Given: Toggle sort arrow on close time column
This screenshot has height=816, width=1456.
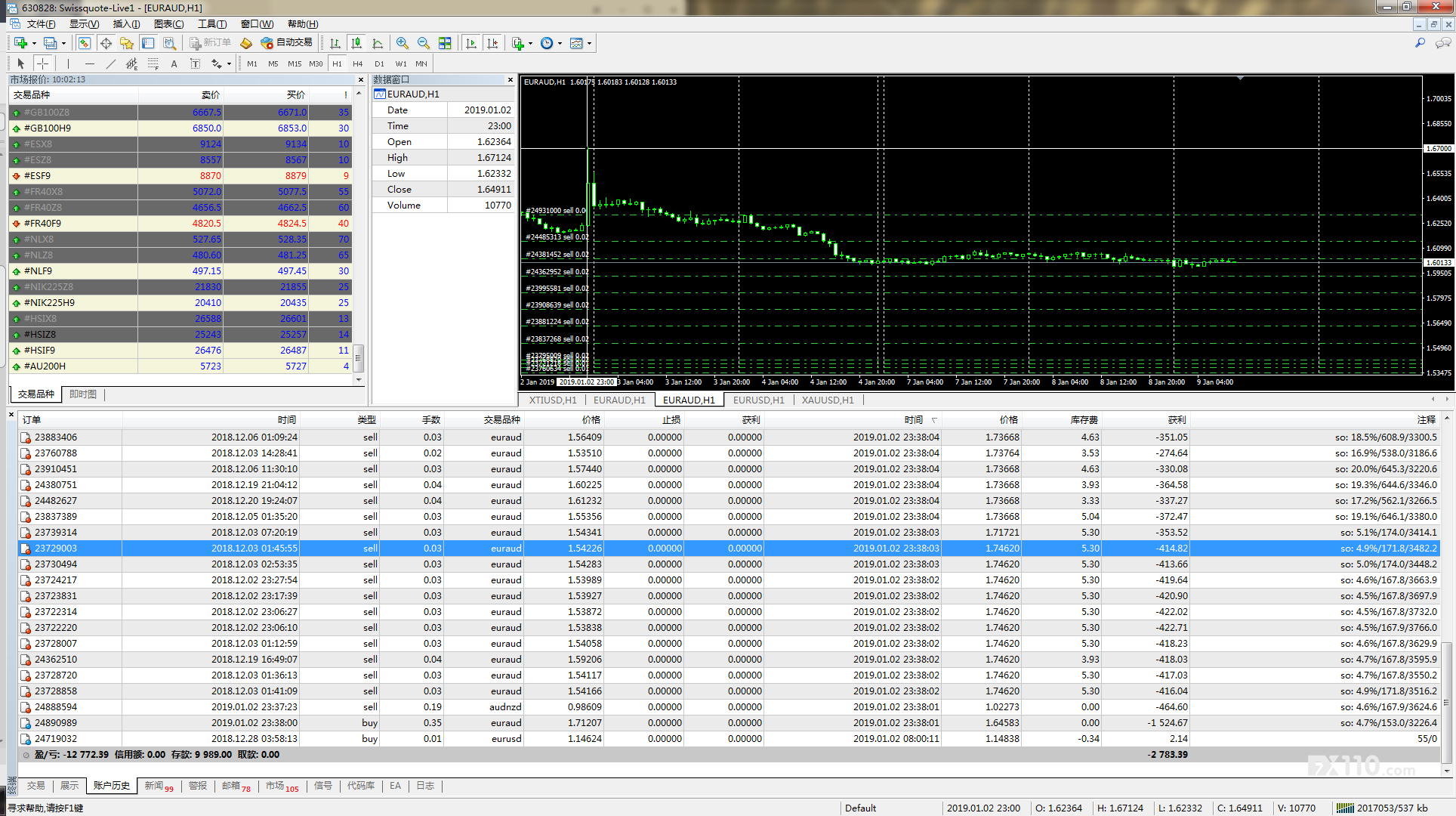Looking at the screenshot, I should click(934, 420).
